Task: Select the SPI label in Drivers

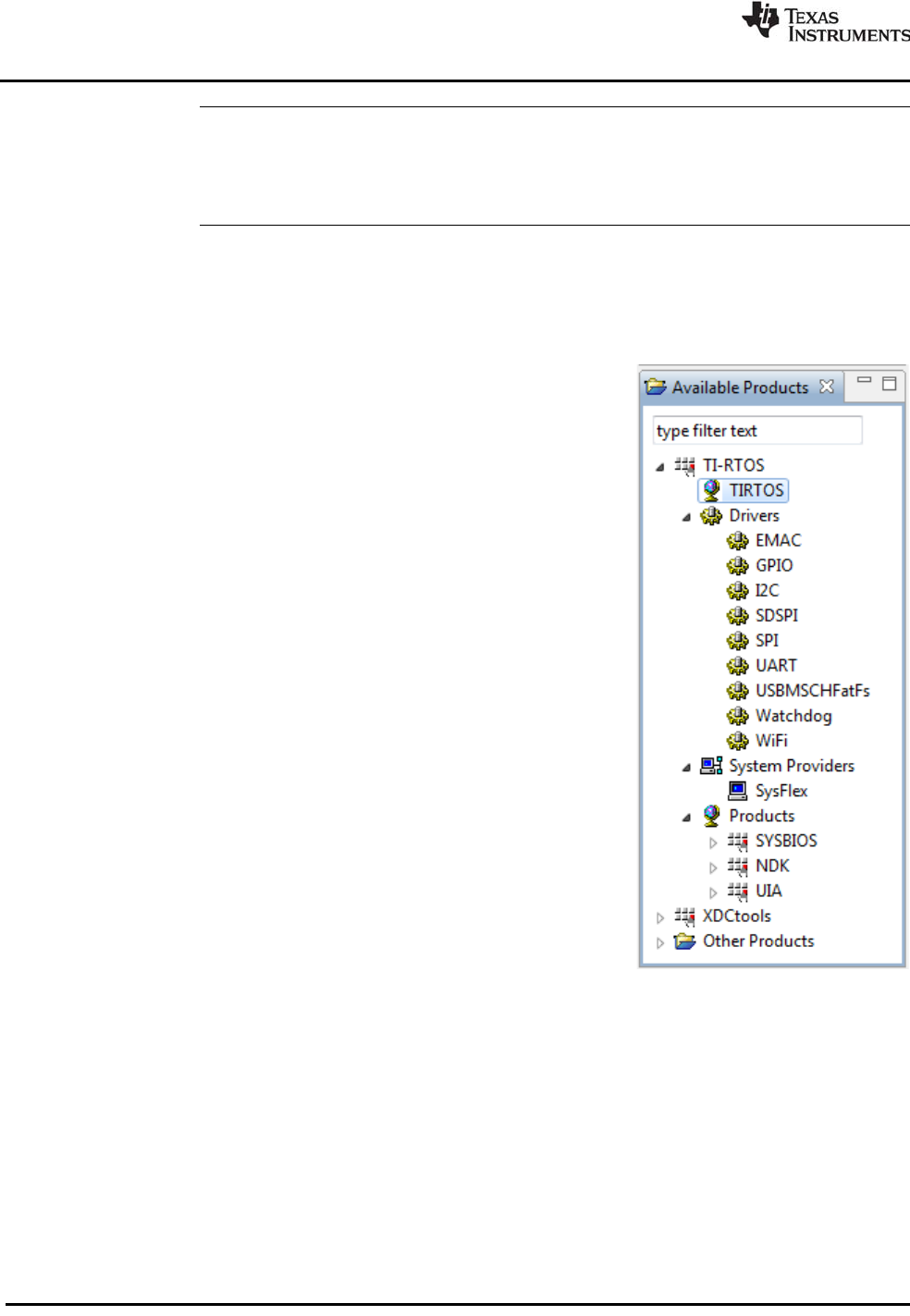Action: (x=768, y=640)
